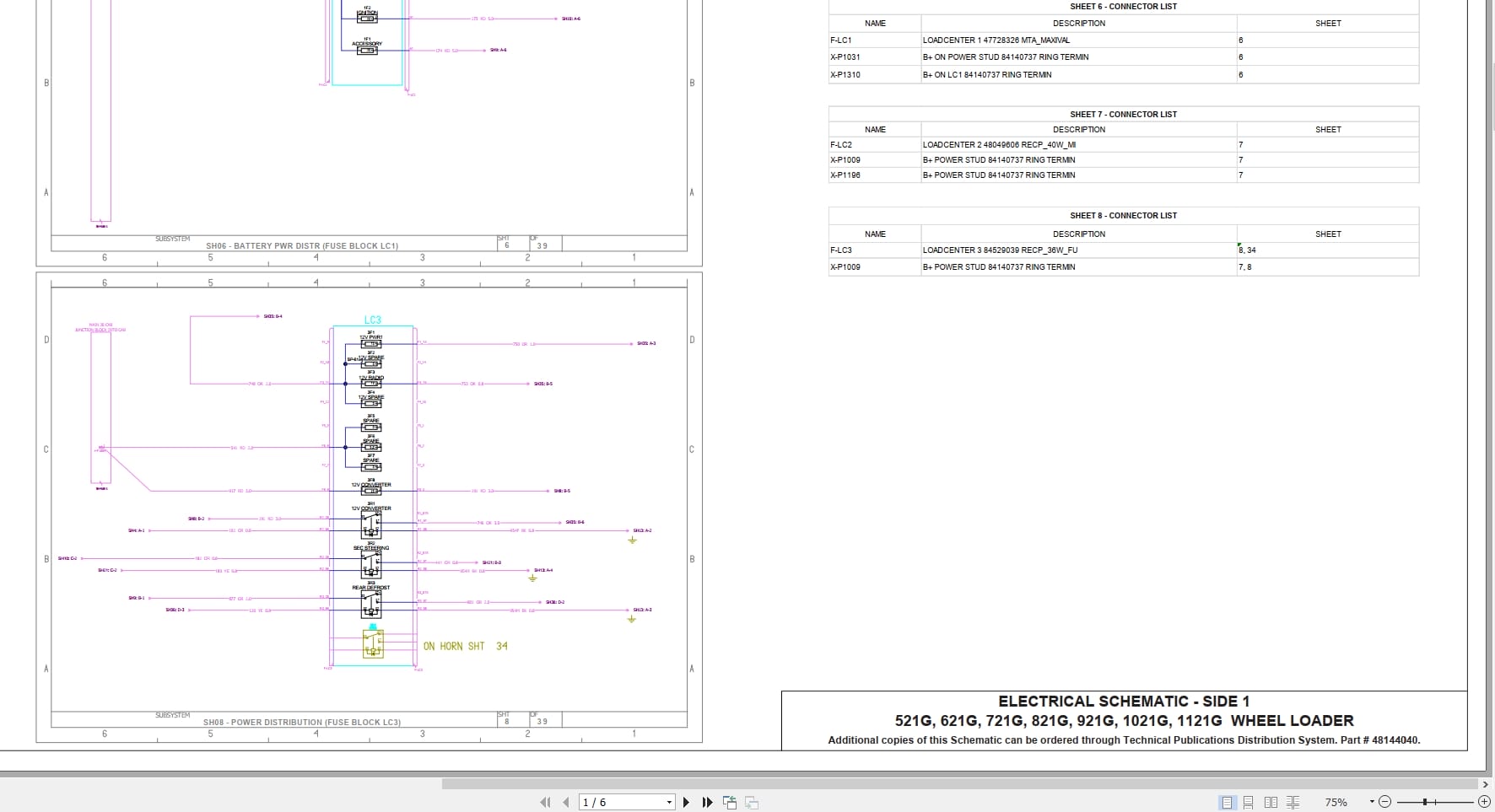Image resolution: width=1495 pixels, height=812 pixels.
Task: Click the LOADCENTER 3 description cell
Action: [x=1079, y=250]
